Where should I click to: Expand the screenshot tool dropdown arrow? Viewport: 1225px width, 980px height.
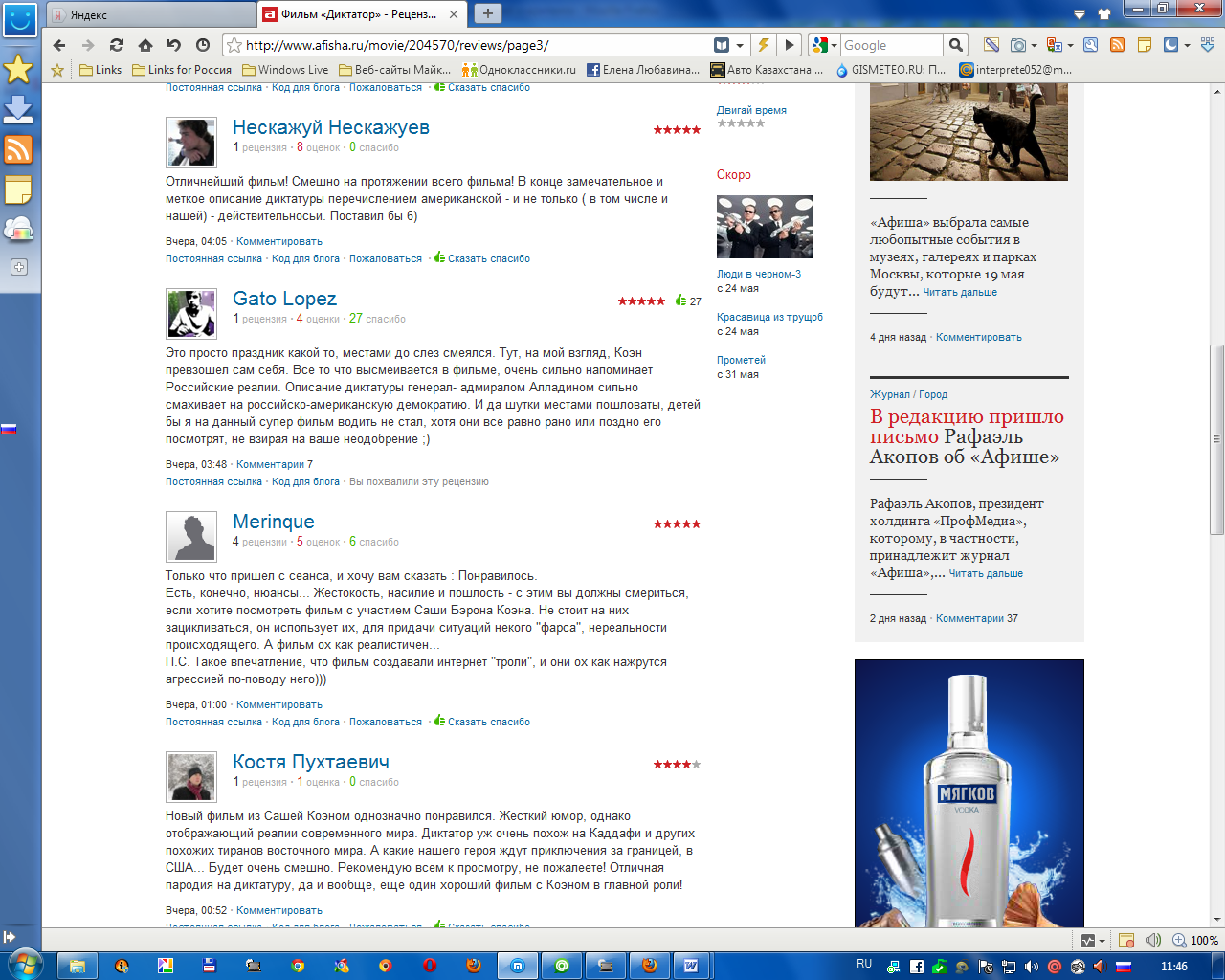(1035, 45)
